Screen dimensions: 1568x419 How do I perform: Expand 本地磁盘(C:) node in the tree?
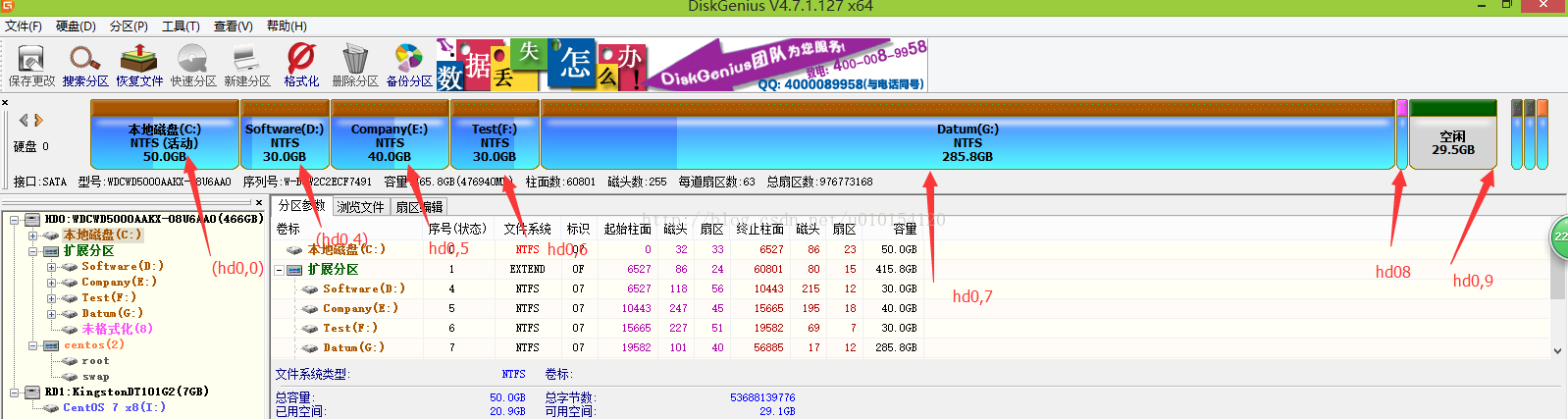click(x=32, y=236)
